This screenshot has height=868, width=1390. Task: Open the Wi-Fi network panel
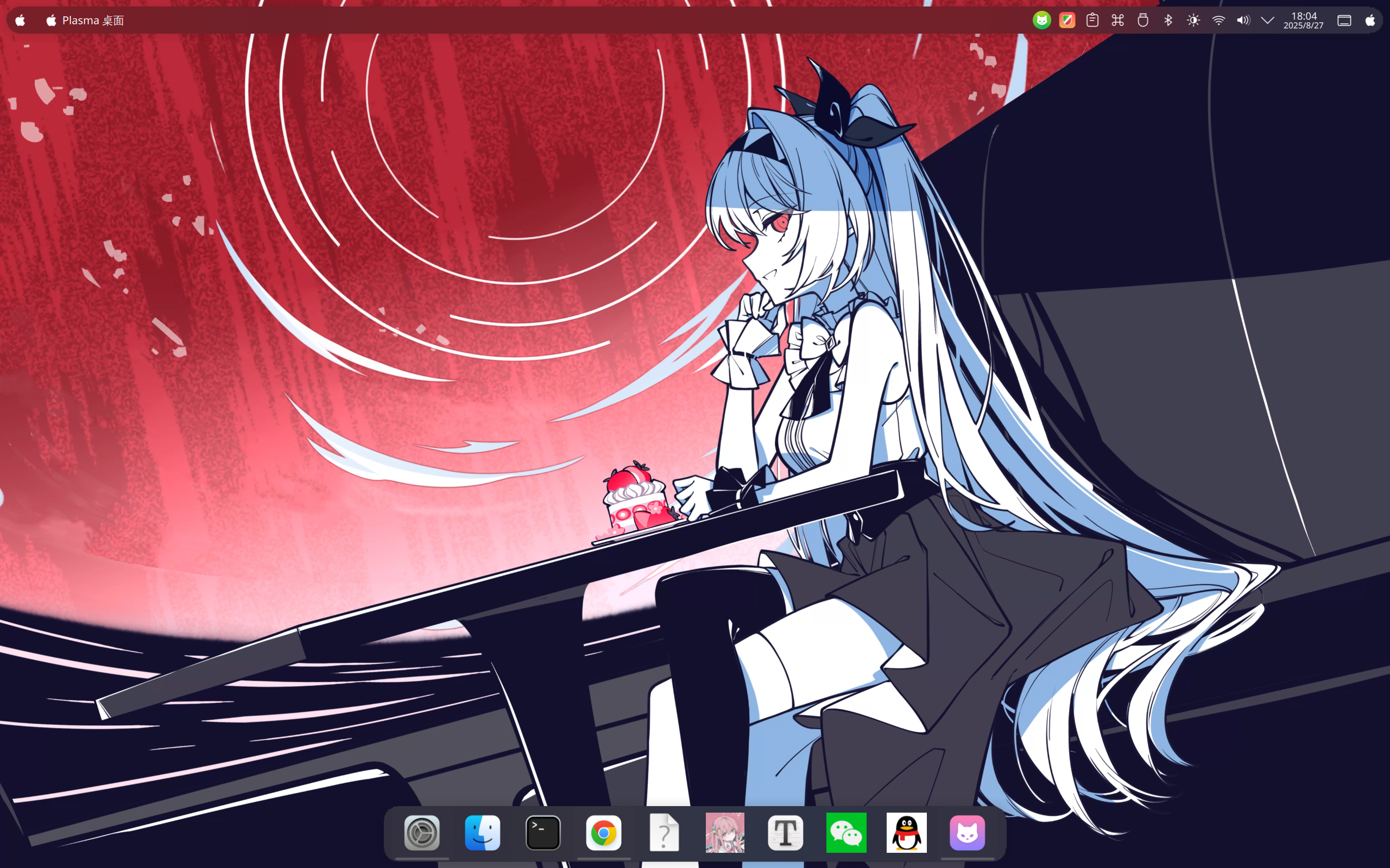tap(1218, 21)
